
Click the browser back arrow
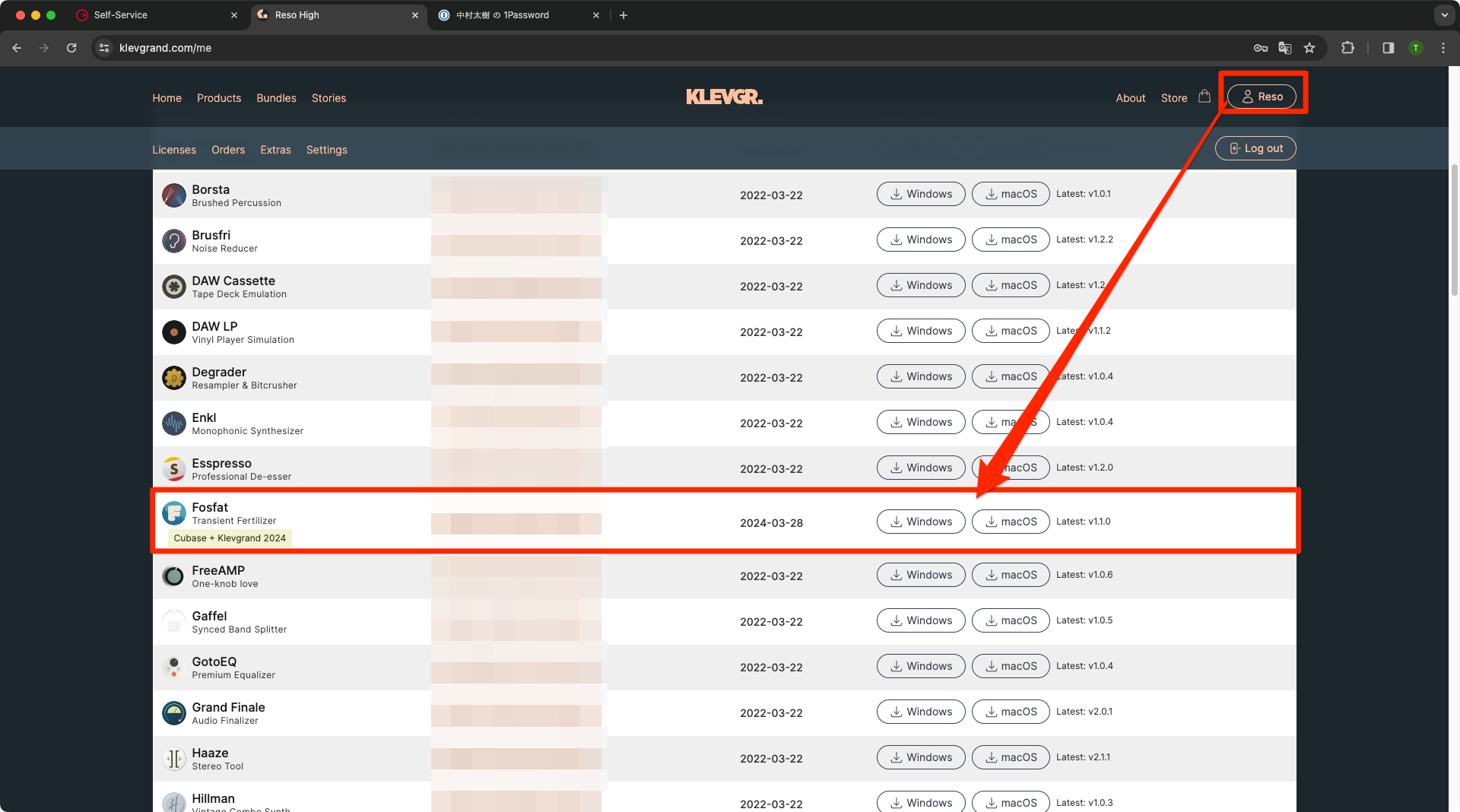[17, 48]
